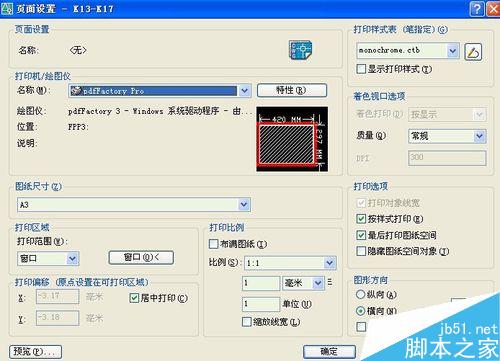
Task: Open the monochrome.ctb plot style dropdown
Action: pos(453,51)
